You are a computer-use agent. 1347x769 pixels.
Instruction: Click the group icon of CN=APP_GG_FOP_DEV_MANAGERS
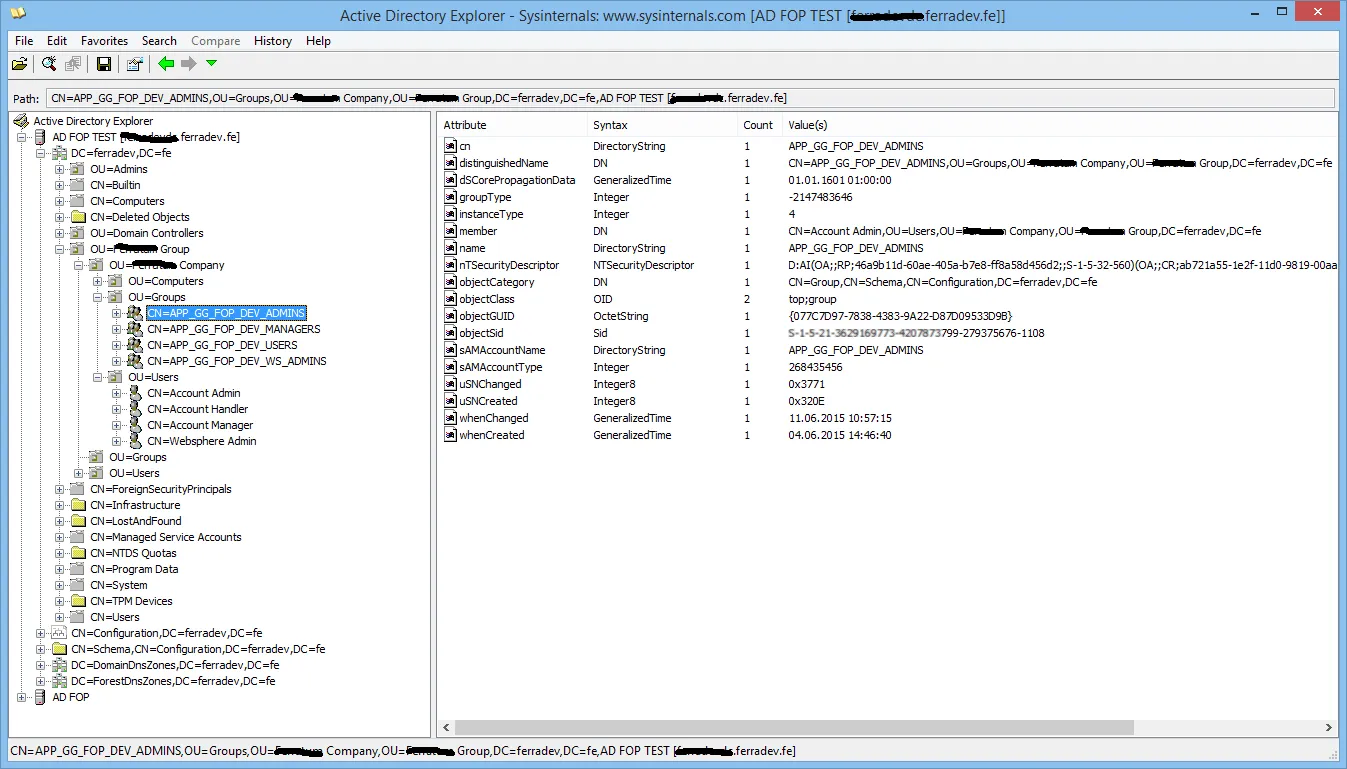pos(135,329)
